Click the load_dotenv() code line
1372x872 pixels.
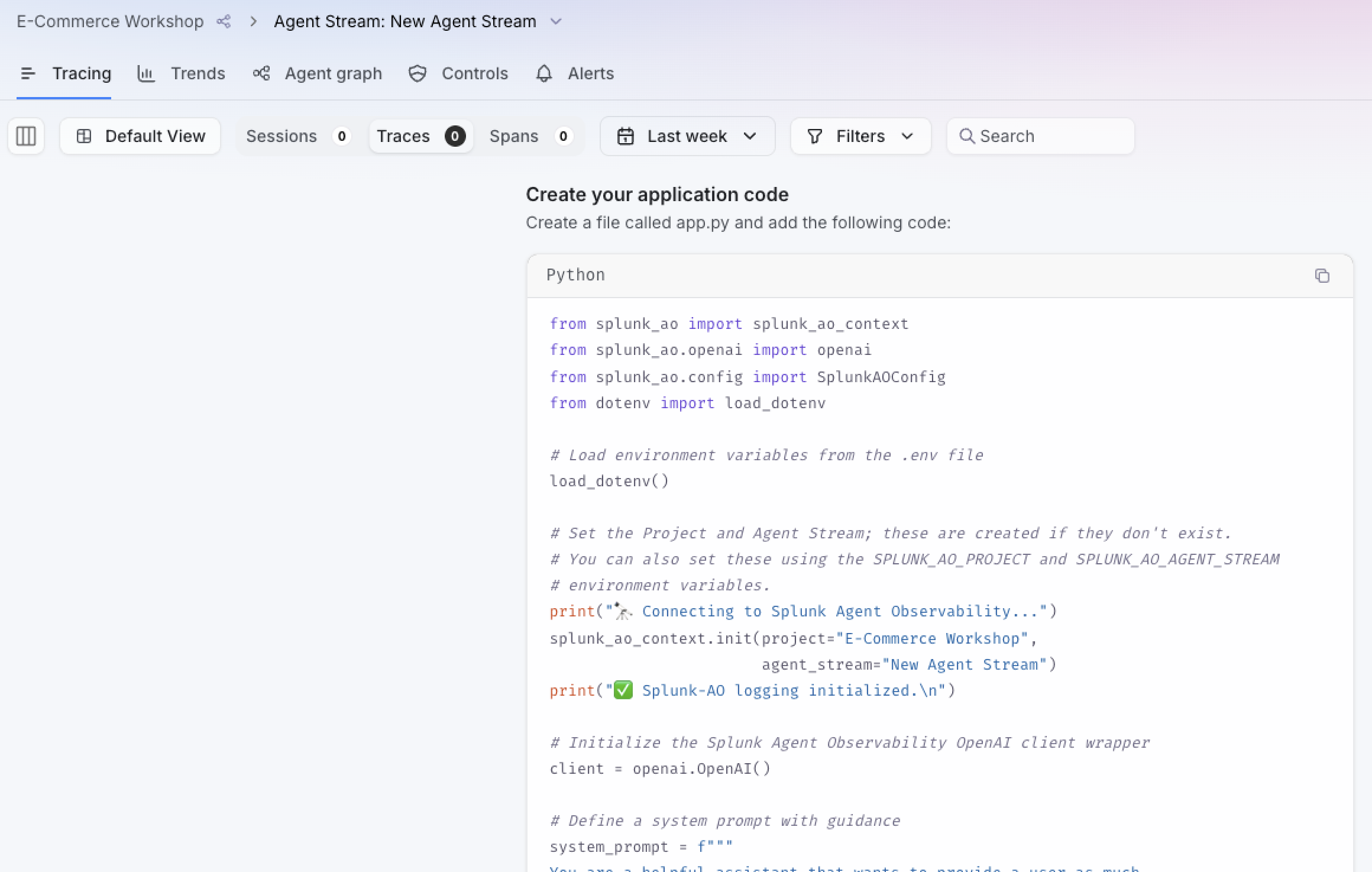pos(609,481)
